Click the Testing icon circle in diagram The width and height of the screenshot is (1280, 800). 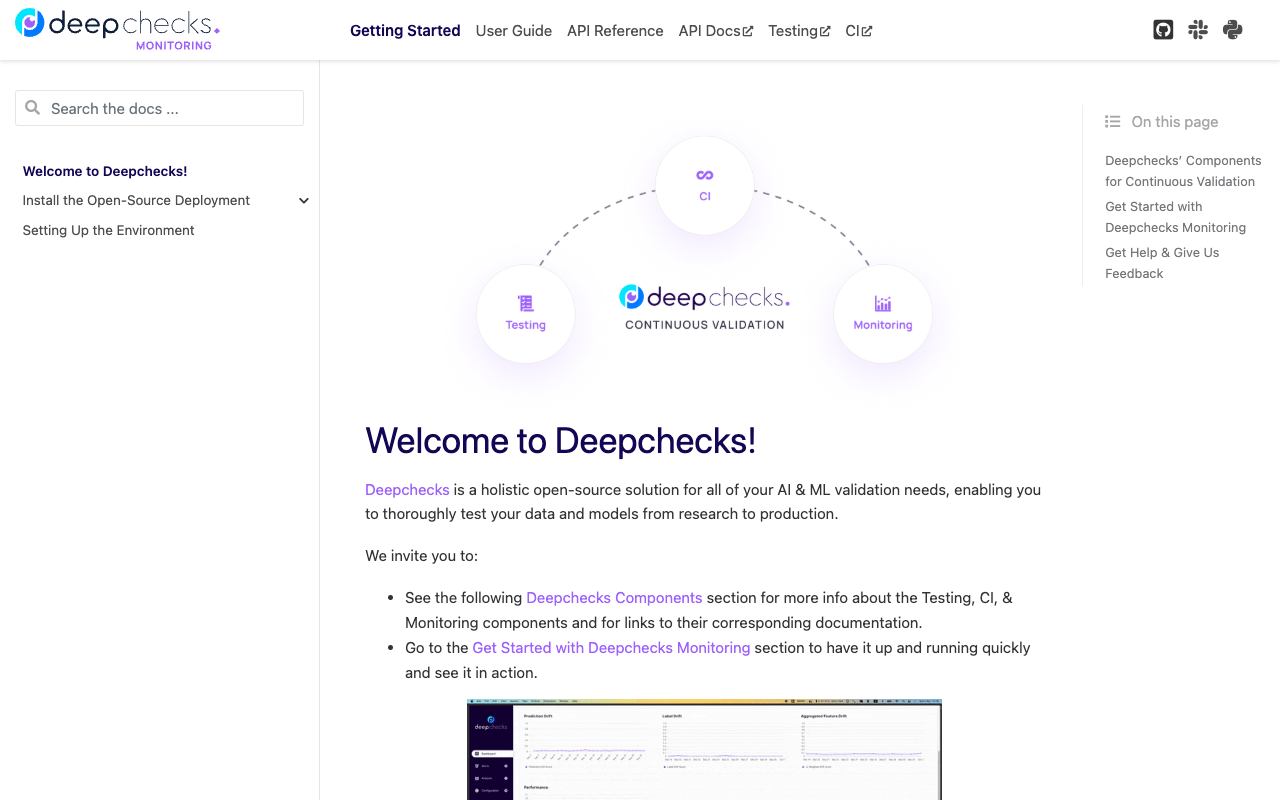pos(526,313)
